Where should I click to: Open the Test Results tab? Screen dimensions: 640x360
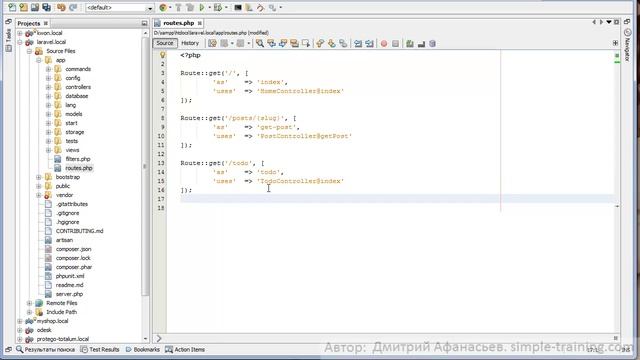tap(100, 350)
